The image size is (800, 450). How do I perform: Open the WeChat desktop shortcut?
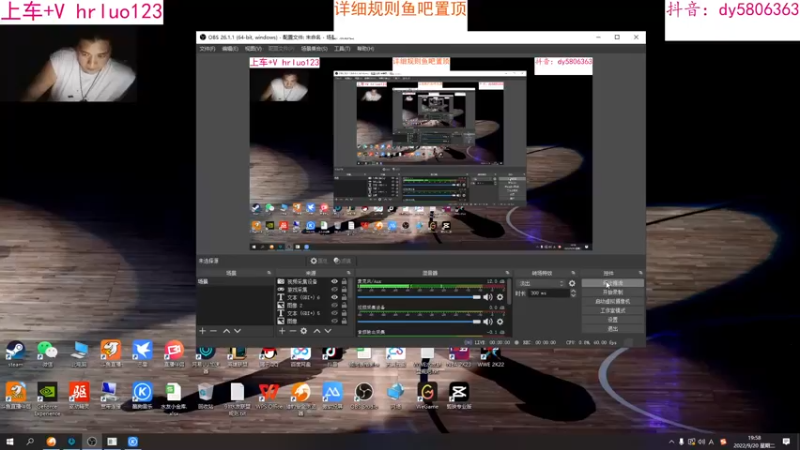pos(47,354)
